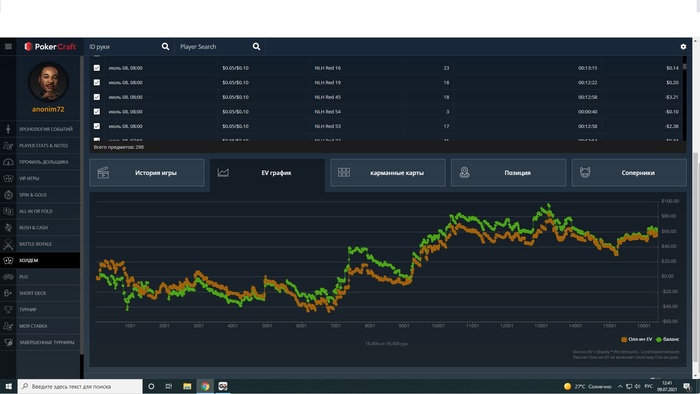
Task: Click the anonim72 username
Action: click(x=48, y=109)
